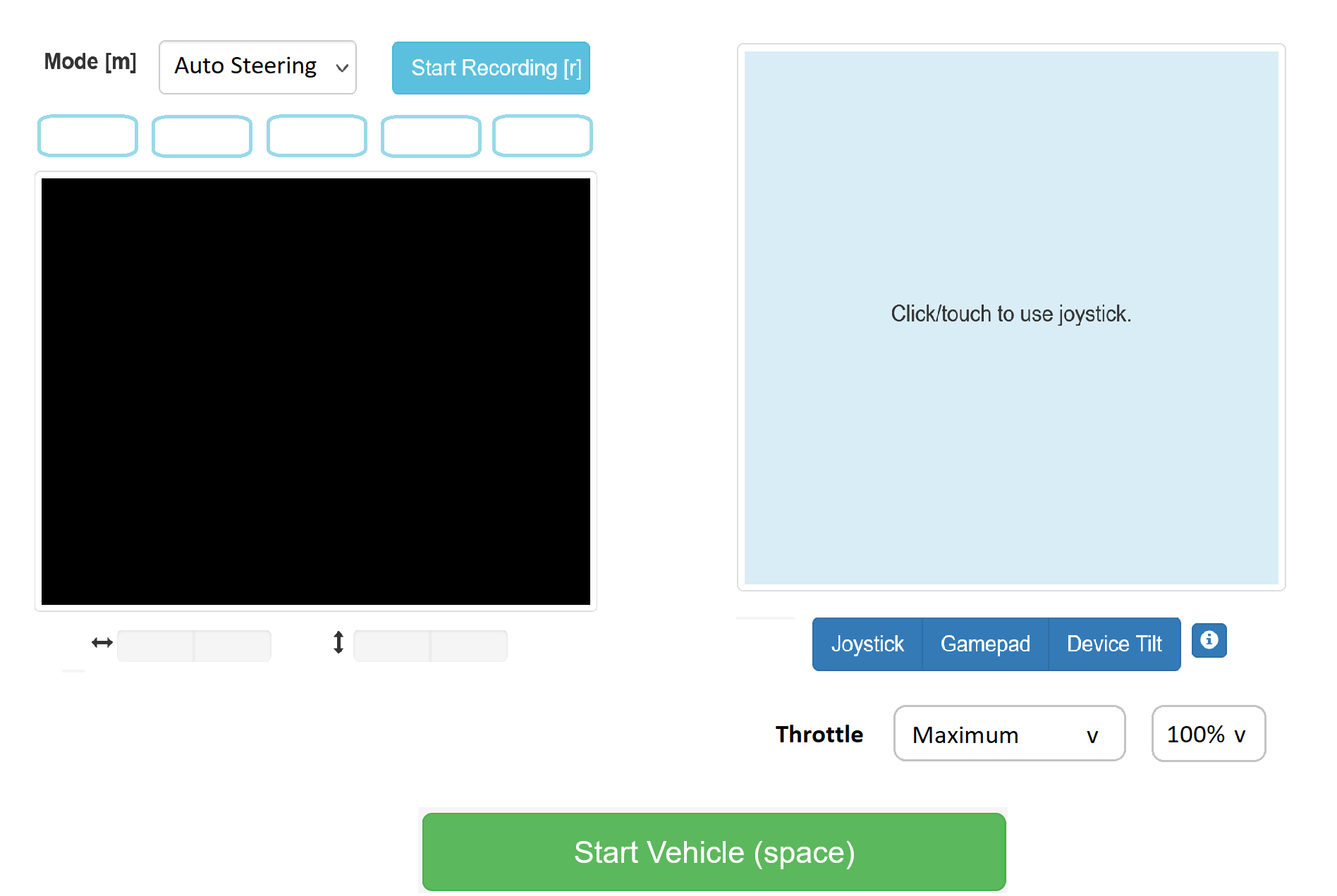Open the Throttle Maximum dropdown
This screenshot has height=896, width=1337.
pyautogui.click(x=1009, y=734)
